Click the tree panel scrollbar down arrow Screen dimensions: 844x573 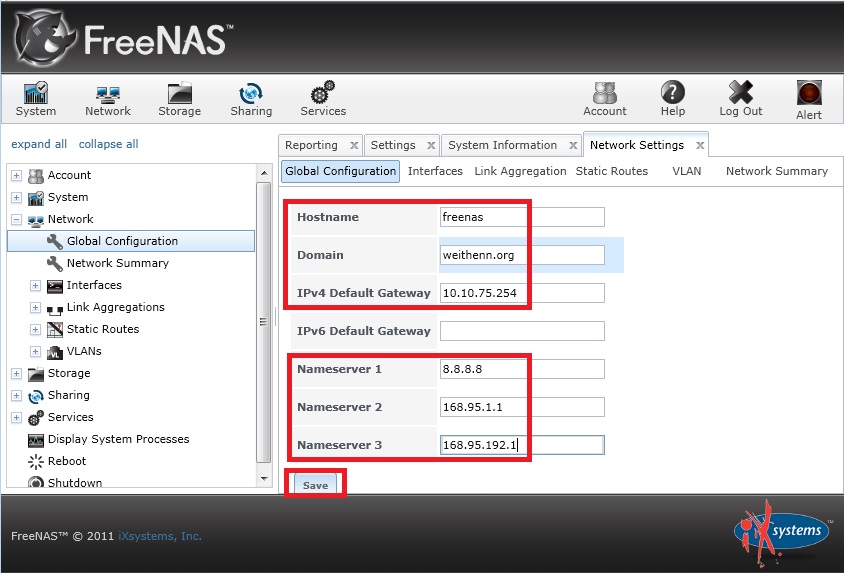pos(264,478)
